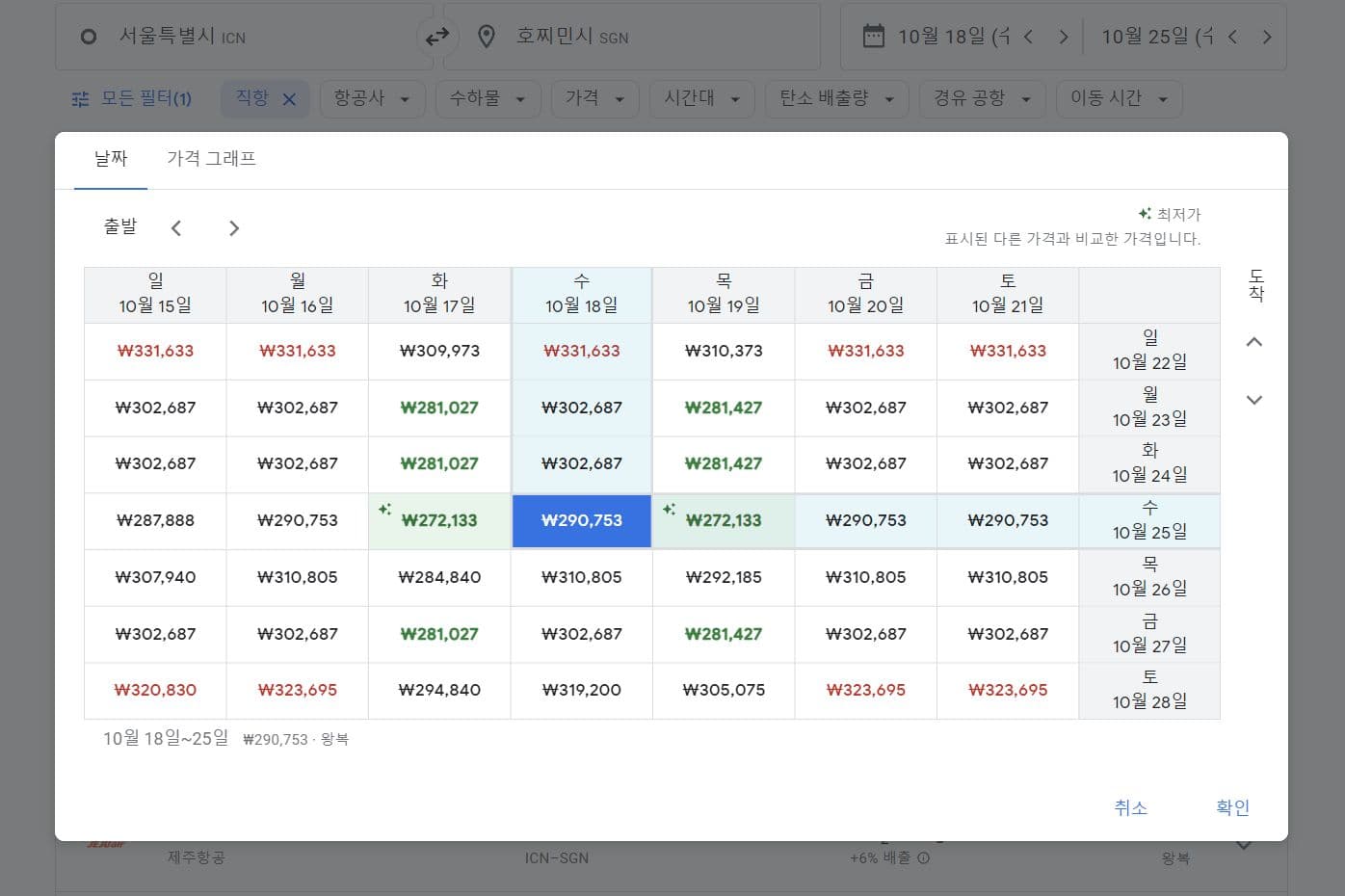Click the calendar icon in the date field
The height and width of the screenshot is (896, 1345).
[x=873, y=35]
